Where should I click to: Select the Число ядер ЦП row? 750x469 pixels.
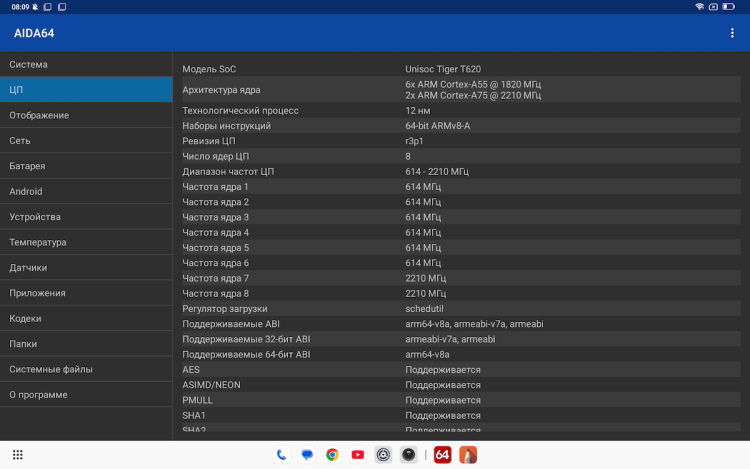(461, 156)
